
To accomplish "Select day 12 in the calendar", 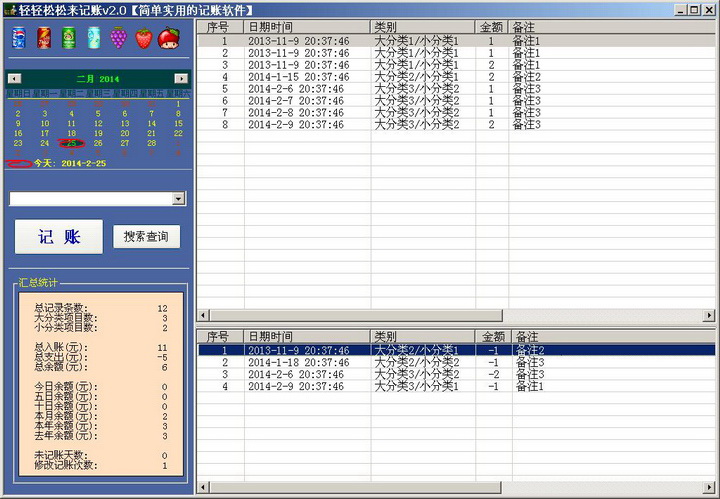I will click(98, 123).
